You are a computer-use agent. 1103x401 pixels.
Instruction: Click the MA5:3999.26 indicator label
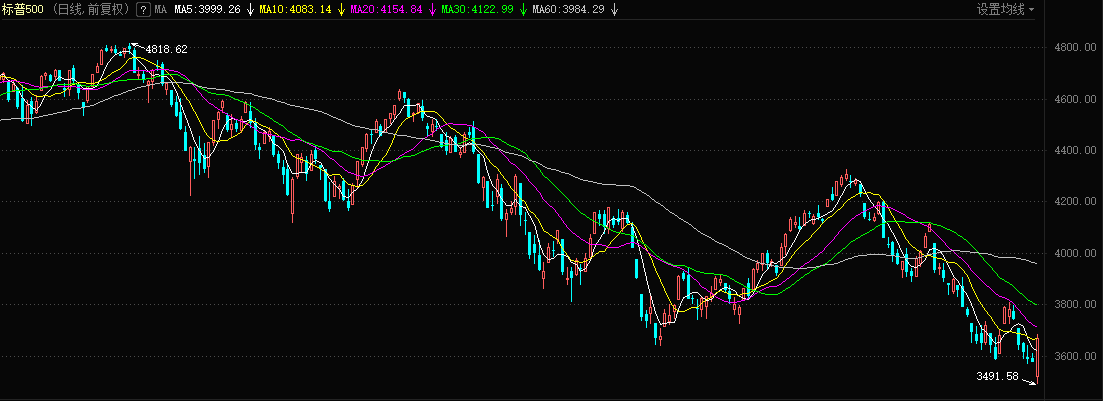click(x=207, y=10)
